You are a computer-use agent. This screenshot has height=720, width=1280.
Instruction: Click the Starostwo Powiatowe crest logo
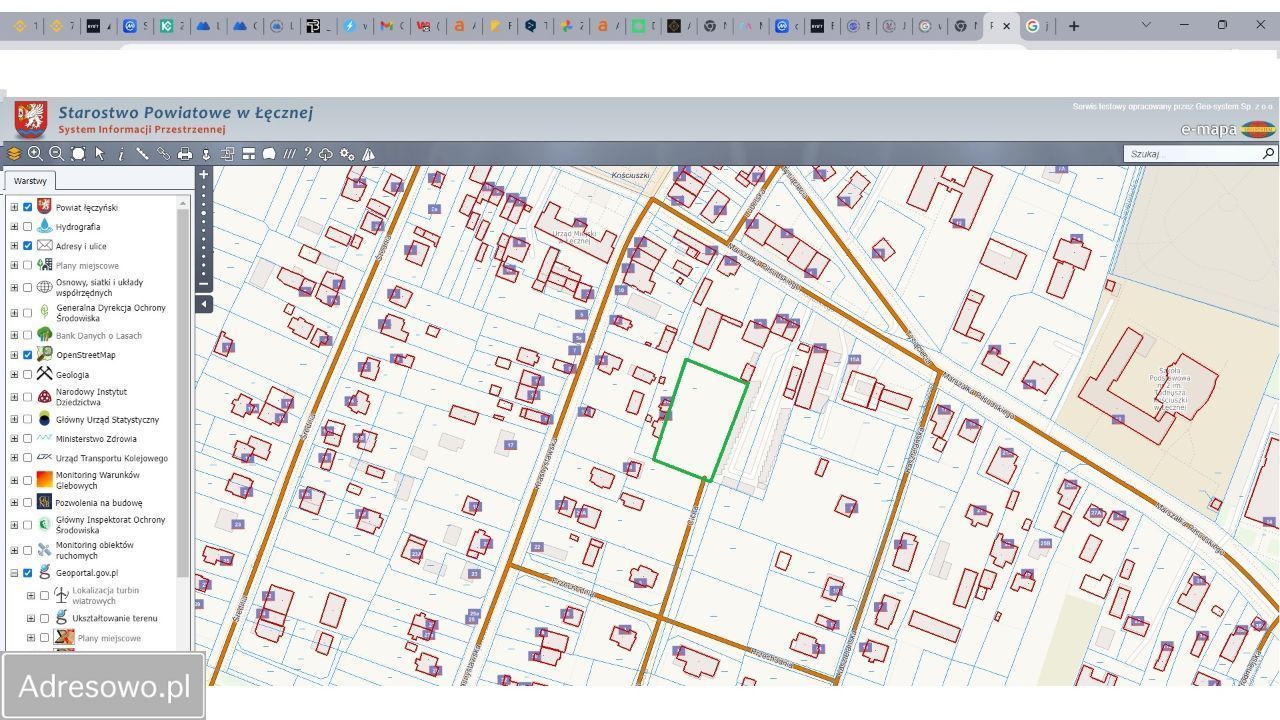pyautogui.click(x=31, y=119)
